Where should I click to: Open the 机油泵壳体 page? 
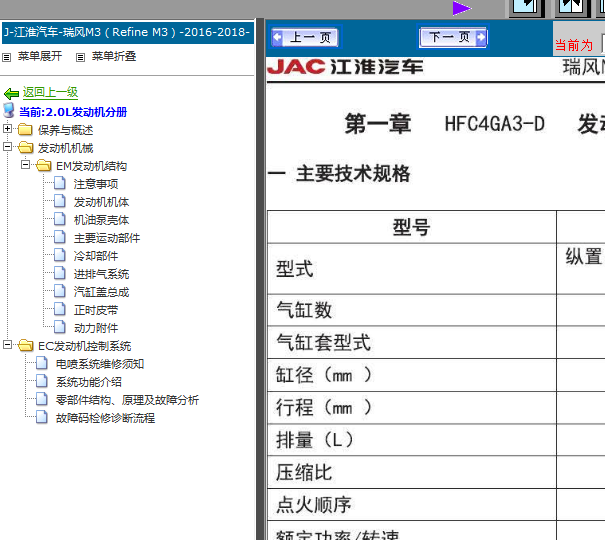point(101,220)
